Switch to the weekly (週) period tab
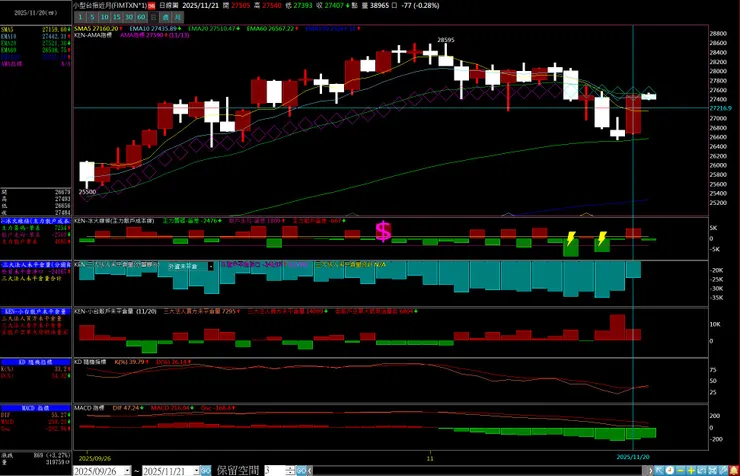Viewport: 740px width, 476px height. tap(165, 17)
